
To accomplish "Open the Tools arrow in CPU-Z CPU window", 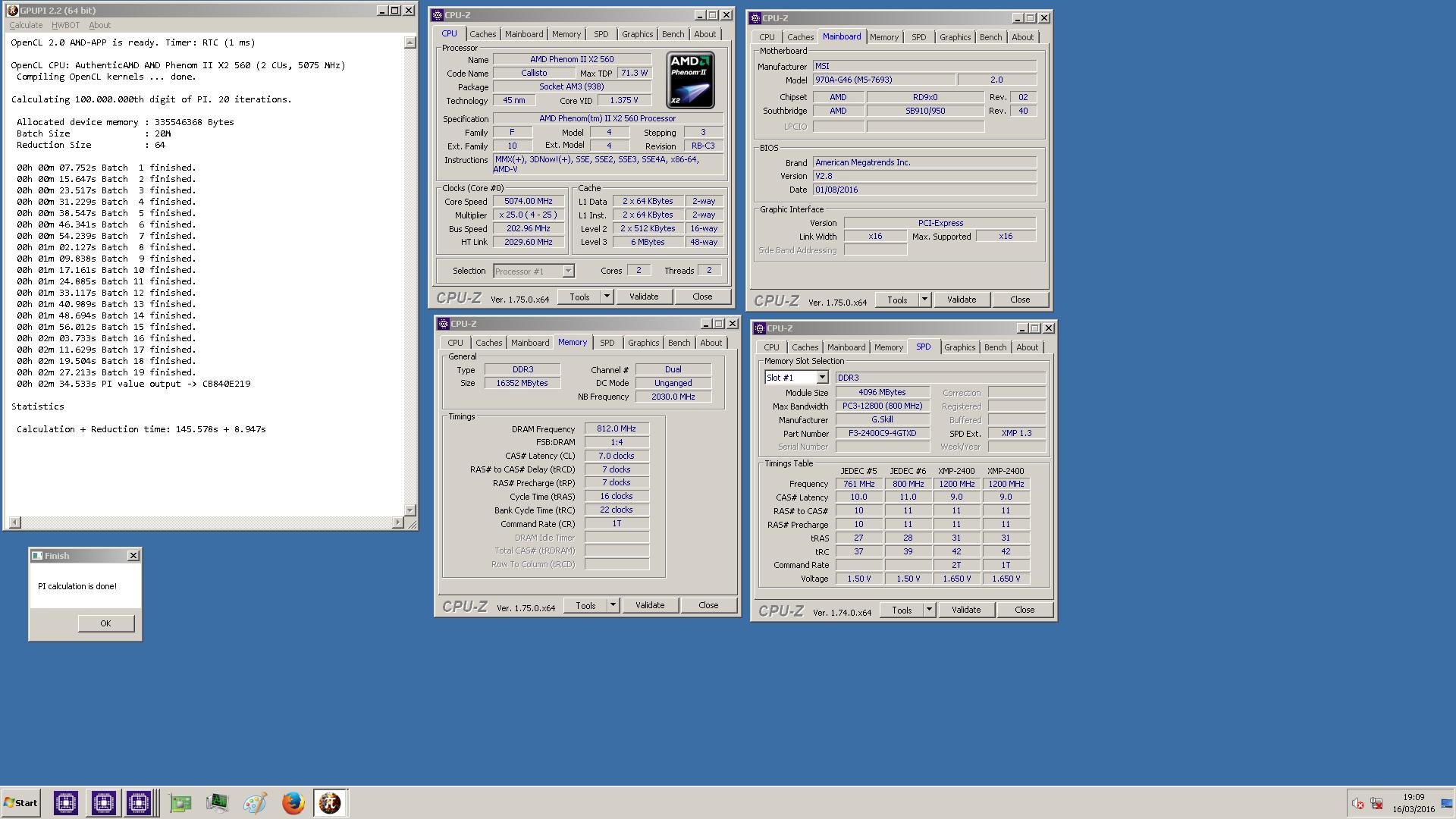I will [x=607, y=297].
